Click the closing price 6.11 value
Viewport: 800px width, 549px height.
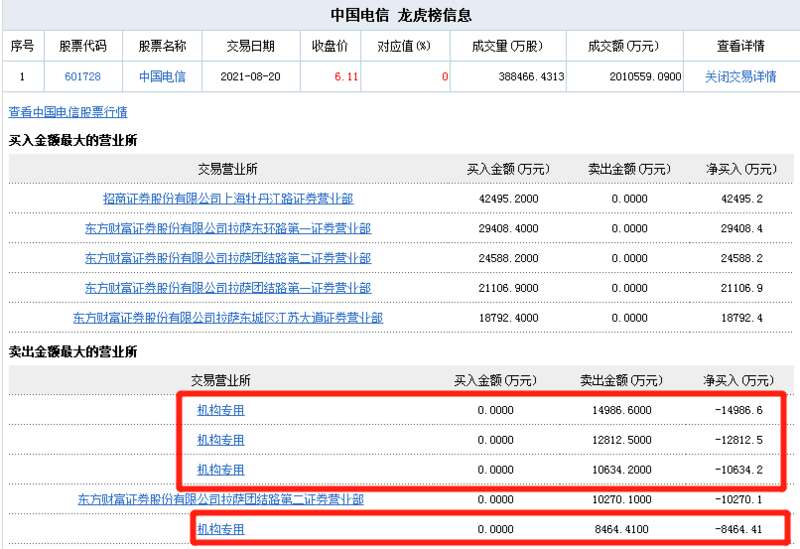[x=346, y=77]
